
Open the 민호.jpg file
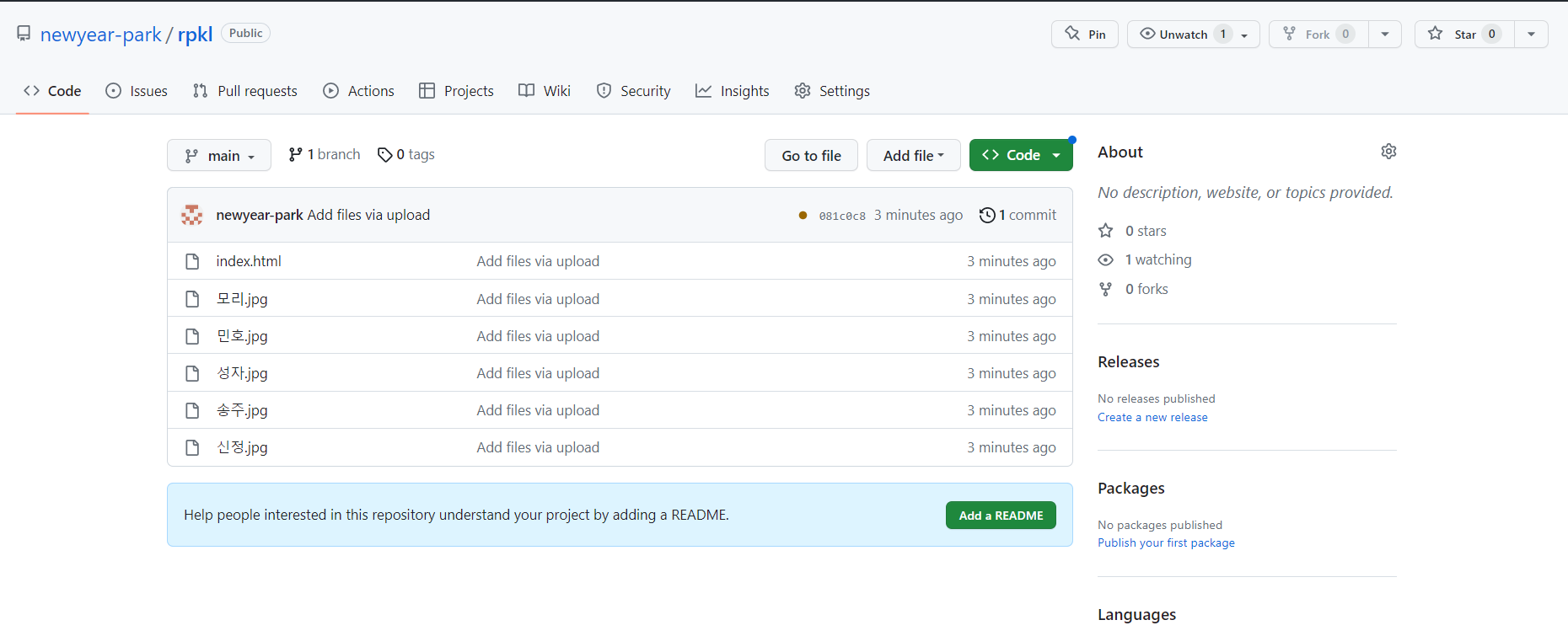pyautogui.click(x=242, y=336)
